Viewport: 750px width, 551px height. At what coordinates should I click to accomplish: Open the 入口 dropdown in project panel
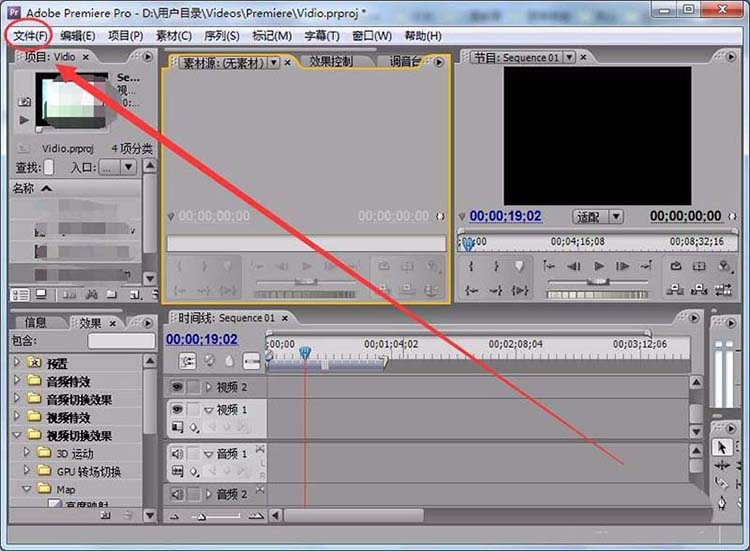128,167
